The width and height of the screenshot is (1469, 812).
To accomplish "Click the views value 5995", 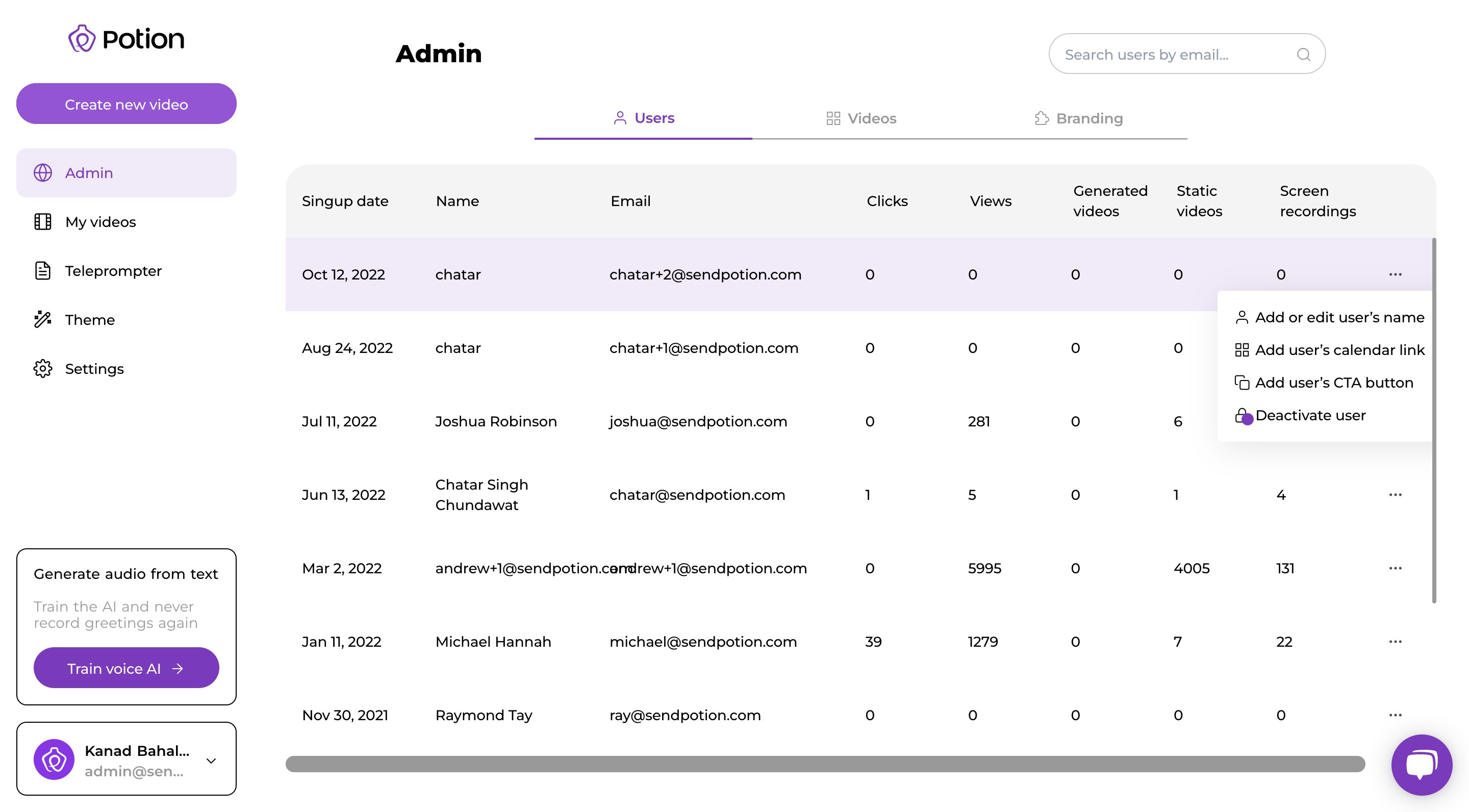I will (984, 568).
